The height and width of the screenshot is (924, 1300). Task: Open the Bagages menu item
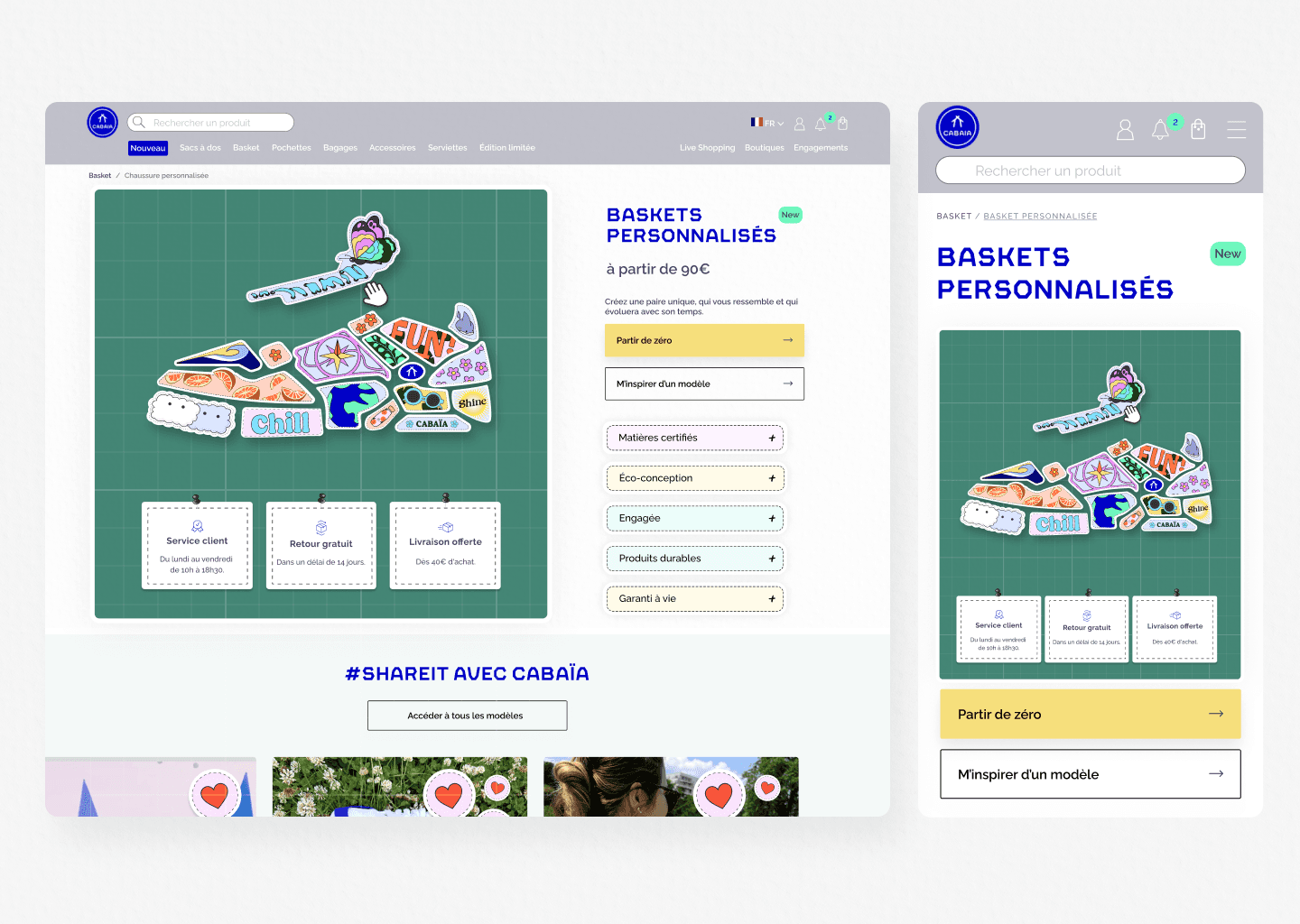(340, 148)
